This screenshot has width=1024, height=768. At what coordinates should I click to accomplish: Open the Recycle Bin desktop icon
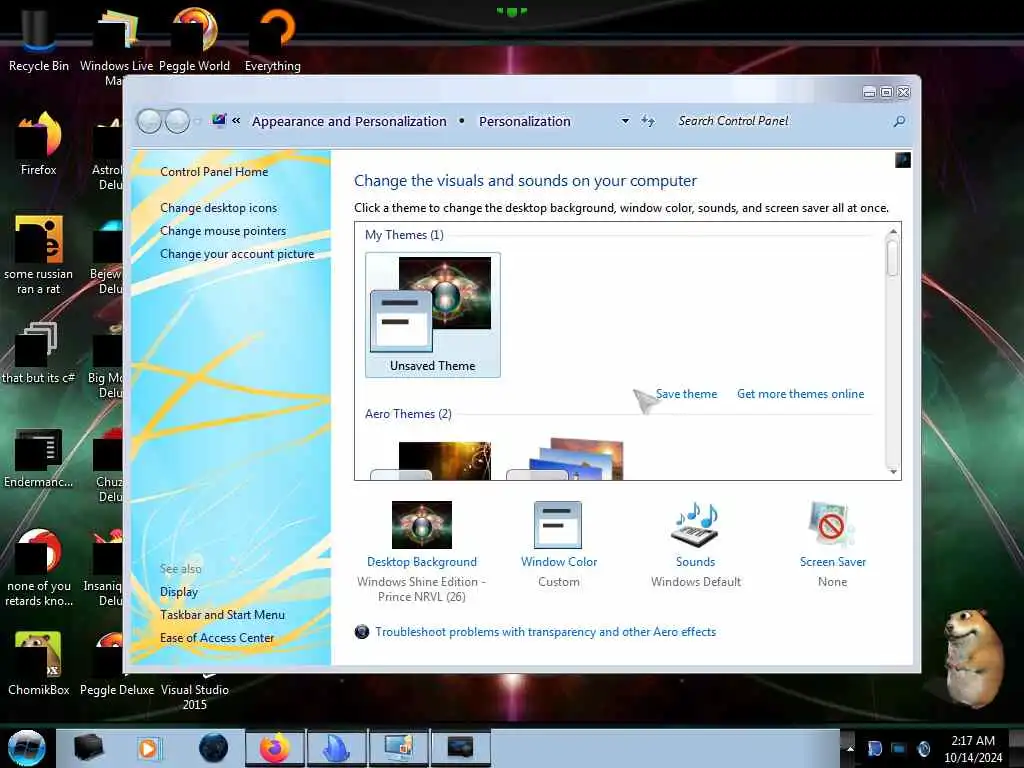point(38,39)
